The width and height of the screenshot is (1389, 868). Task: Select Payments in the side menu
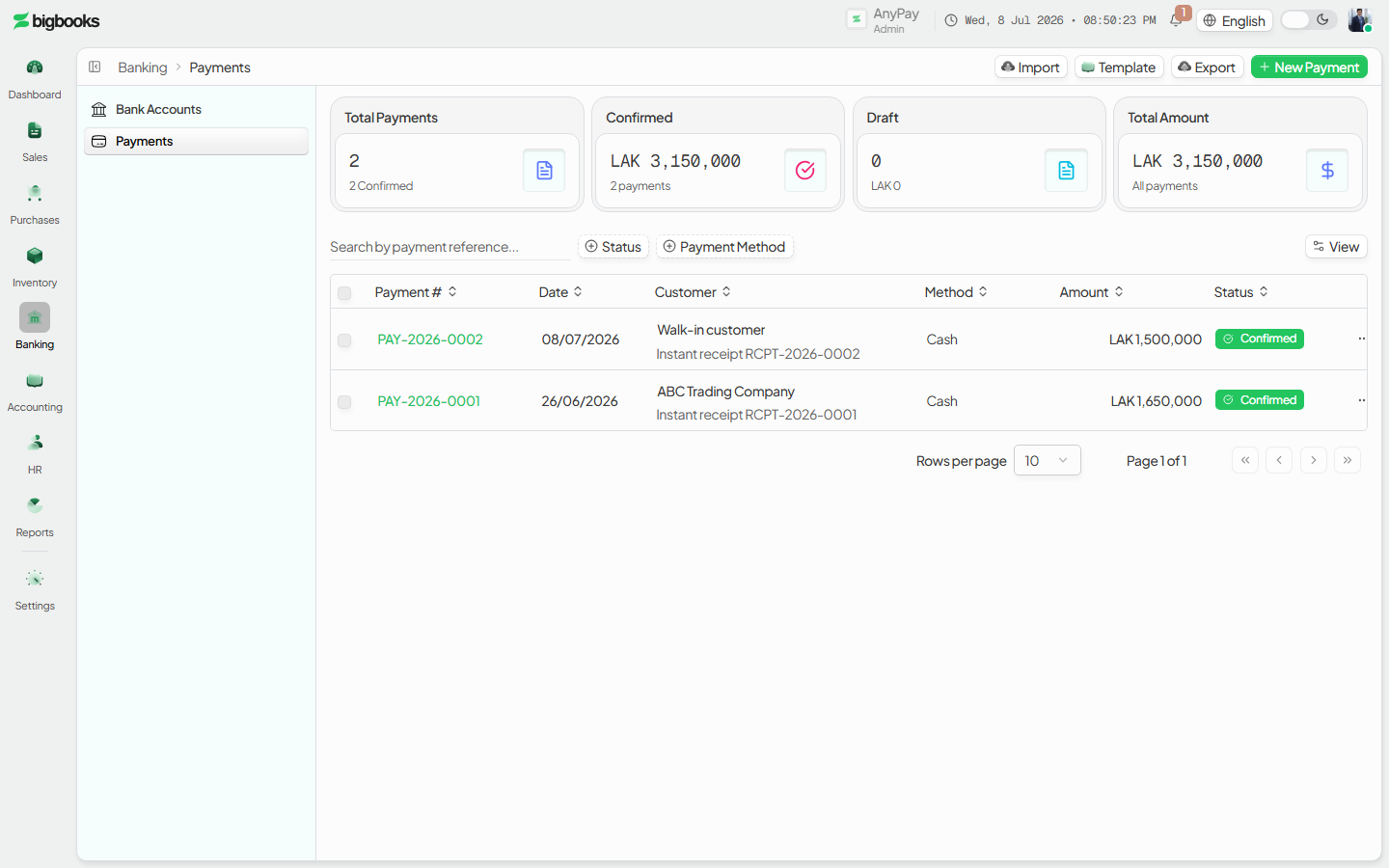196,141
